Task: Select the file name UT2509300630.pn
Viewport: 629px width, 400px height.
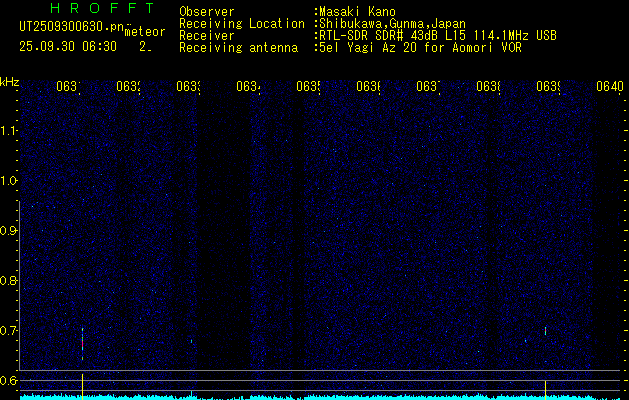Action: click(x=72, y=26)
